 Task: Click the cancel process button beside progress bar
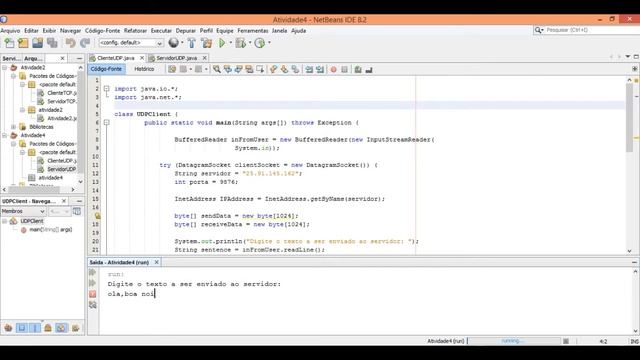pos(566,341)
